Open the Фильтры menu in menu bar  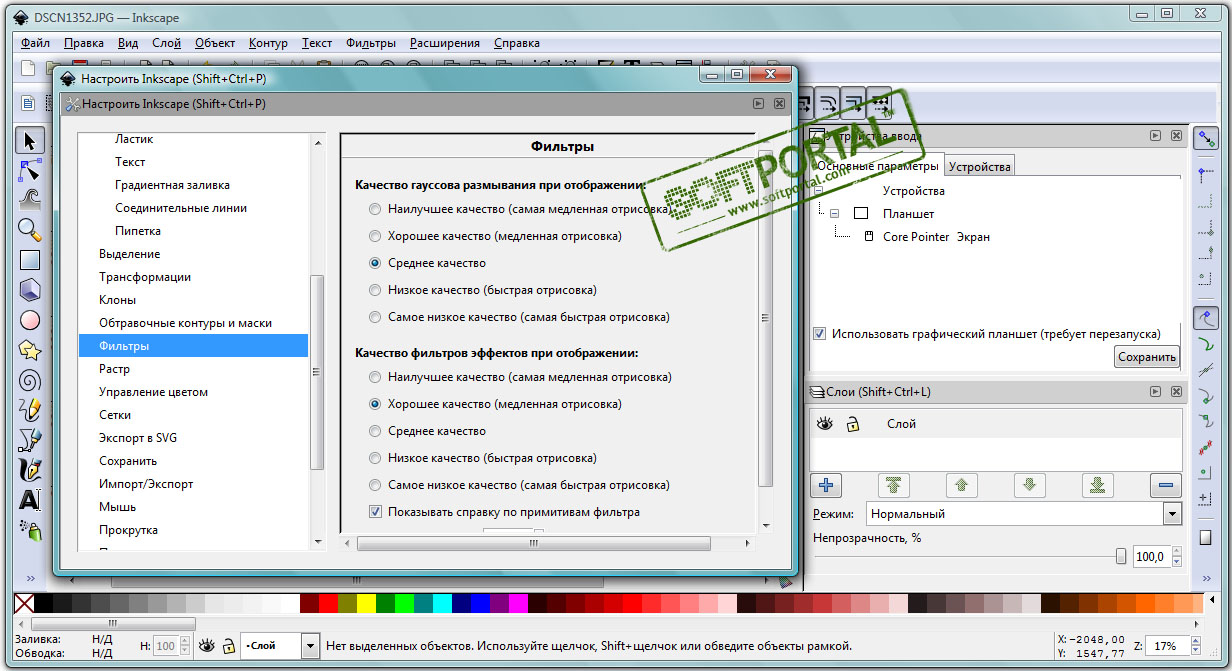(371, 43)
